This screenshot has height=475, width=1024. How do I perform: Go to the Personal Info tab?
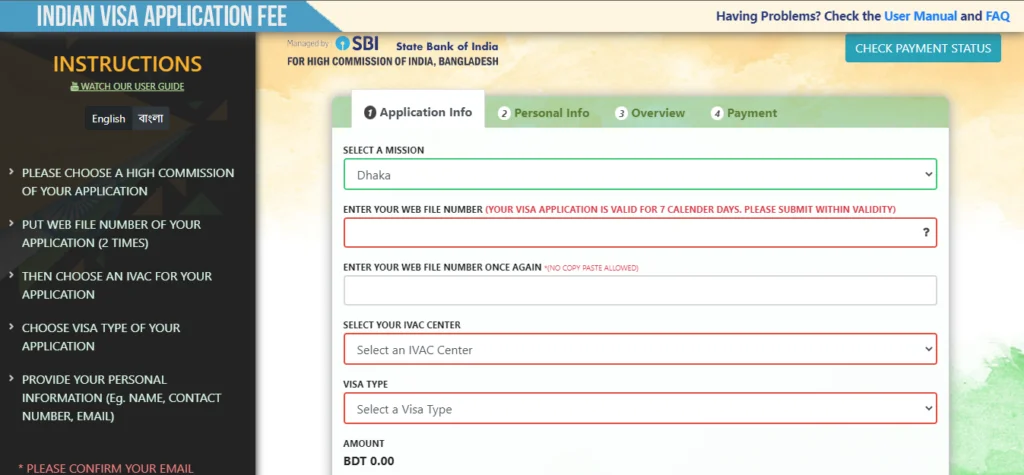tap(543, 113)
